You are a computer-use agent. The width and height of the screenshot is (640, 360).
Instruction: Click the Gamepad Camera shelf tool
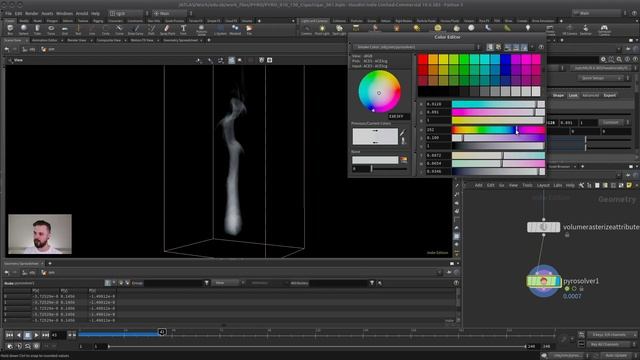pos(604,29)
